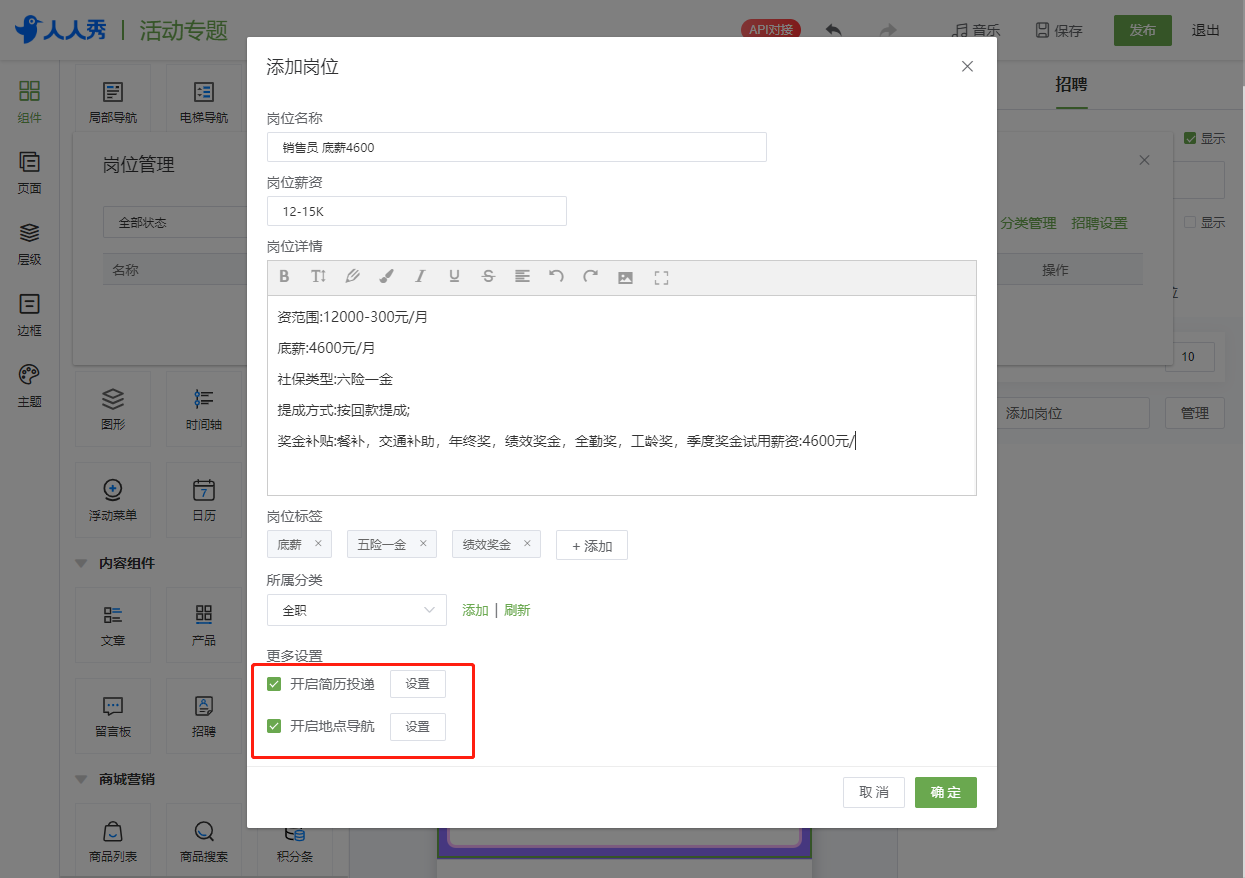Screen dimensions: 1245x878
Task: Click the 岗位薪资 input field
Action: pos(417,211)
